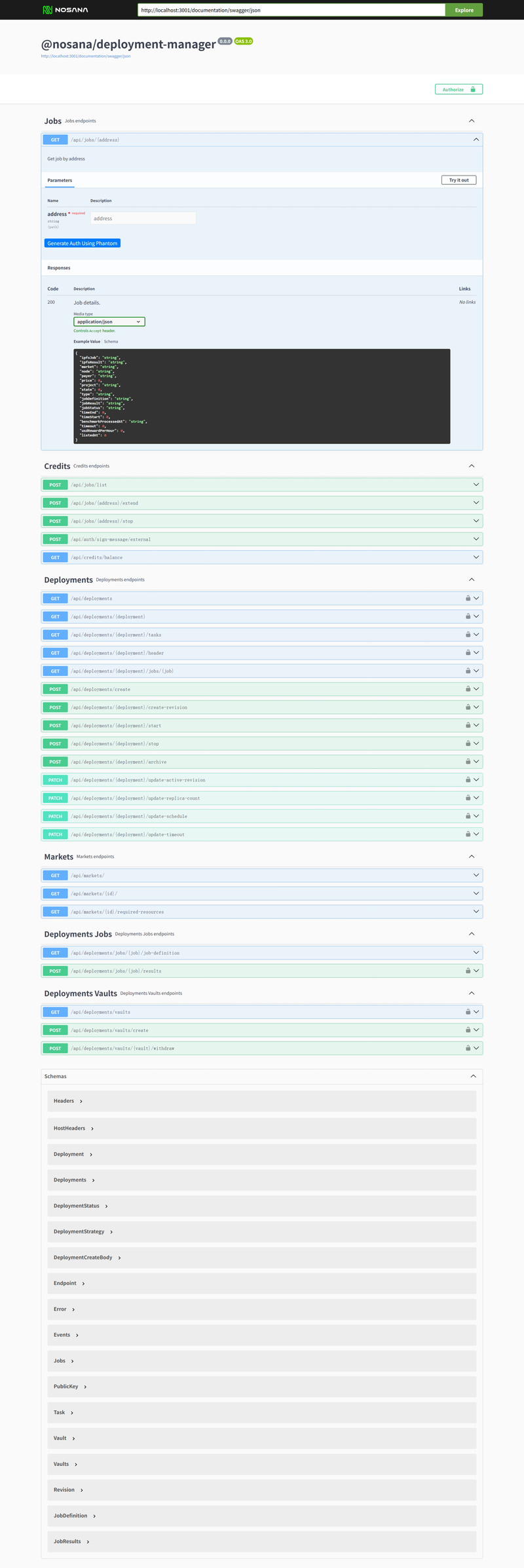This screenshot has width=524, height=1568.
Task: Click lock icon on /jobs/{job} deployment endpoint row
Action: [x=468, y=671]
